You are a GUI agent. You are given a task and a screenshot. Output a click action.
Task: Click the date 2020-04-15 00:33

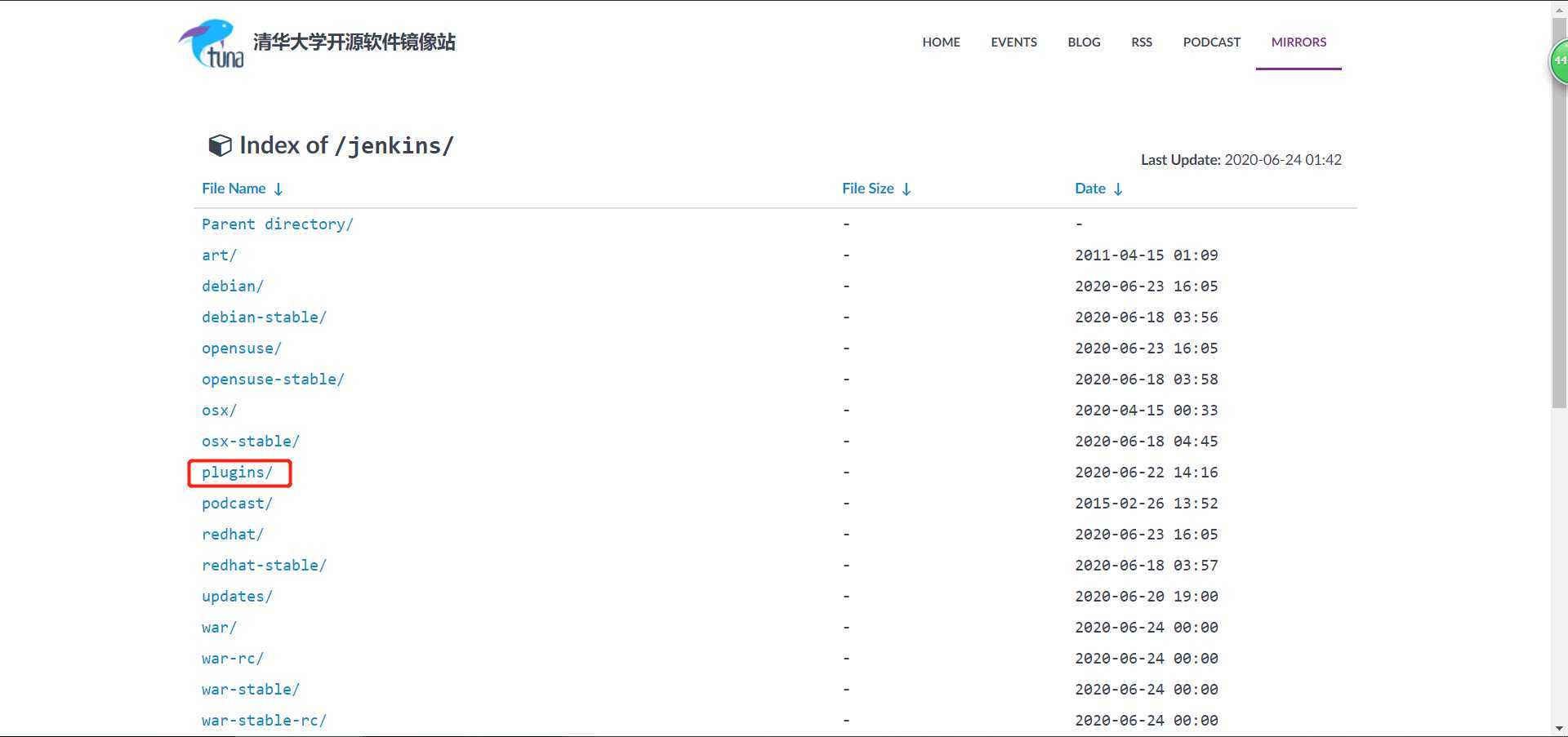tap(1146, 411)
